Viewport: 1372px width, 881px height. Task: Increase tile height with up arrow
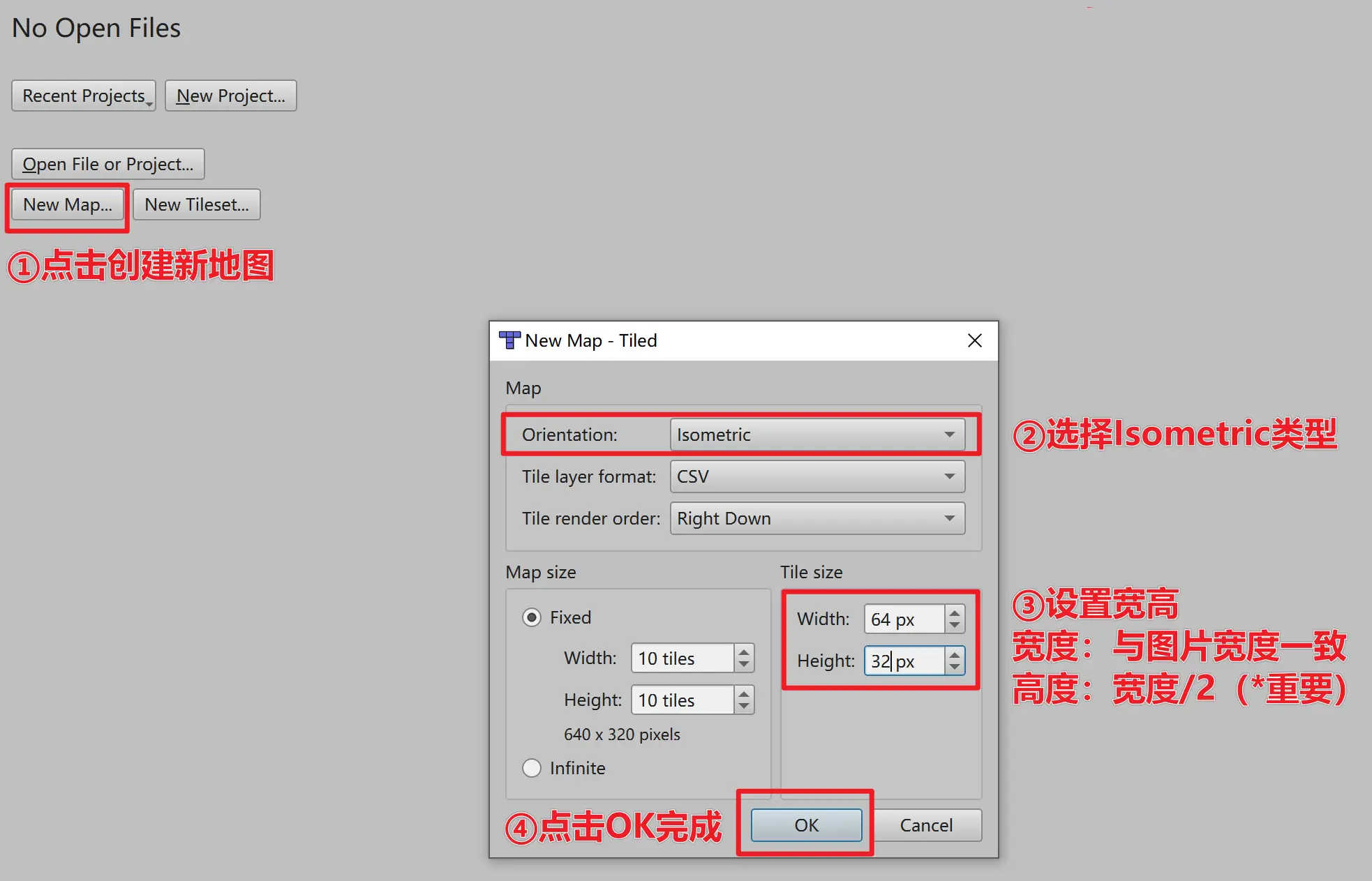pos(955,654)
